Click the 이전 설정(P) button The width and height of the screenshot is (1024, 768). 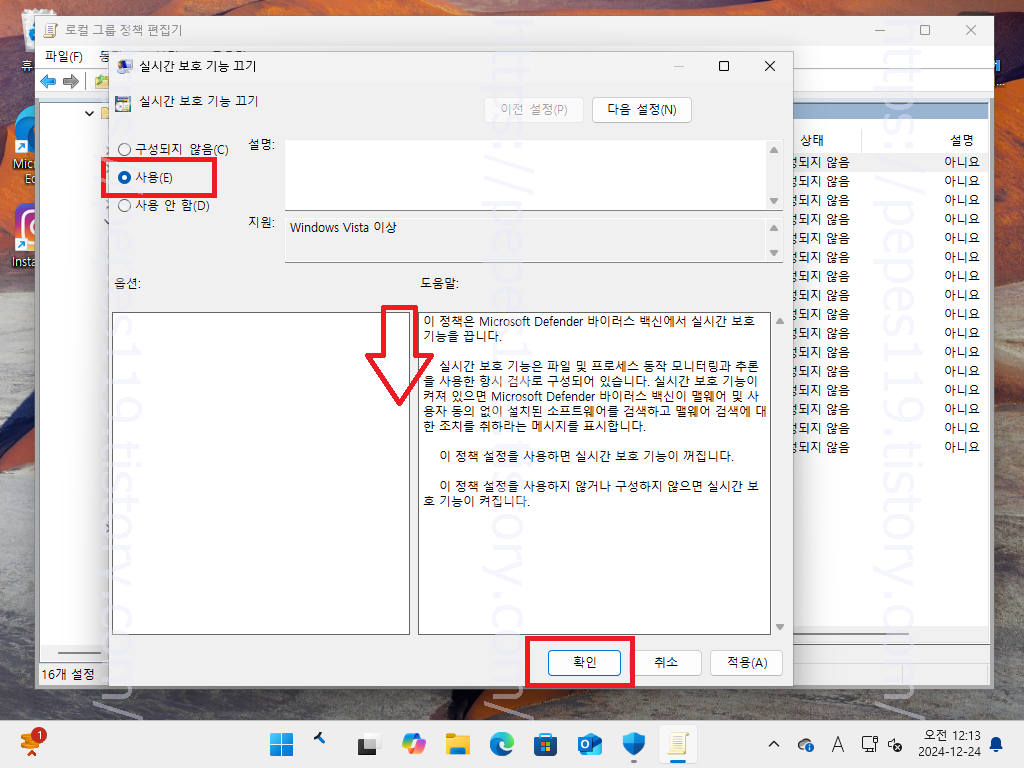point(534,110)
